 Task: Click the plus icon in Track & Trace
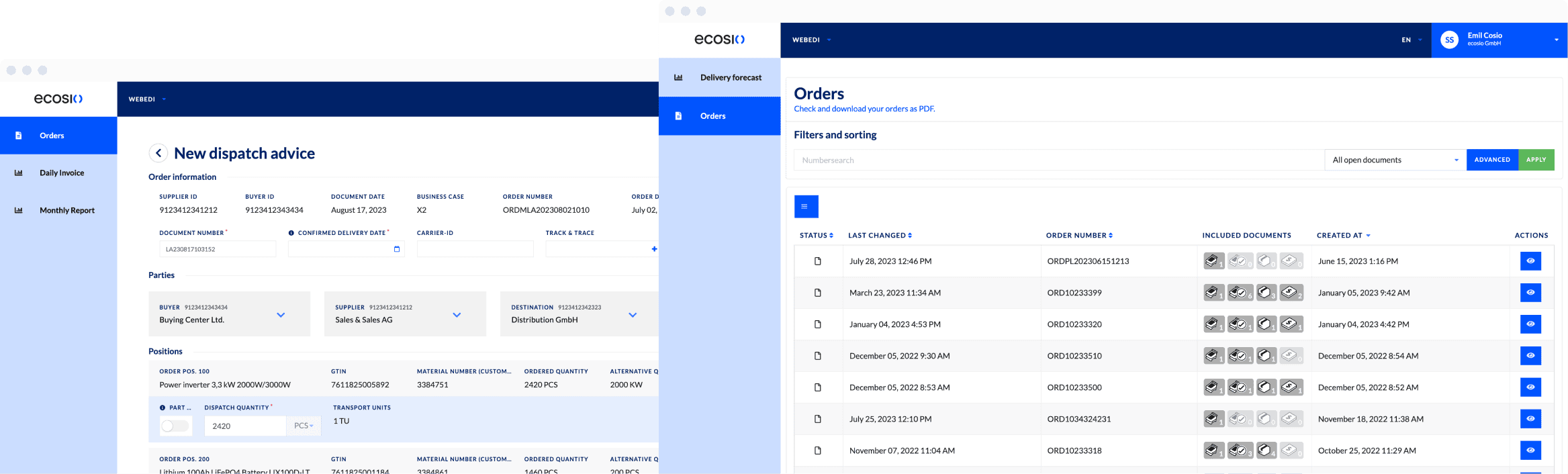click(654, 249)
